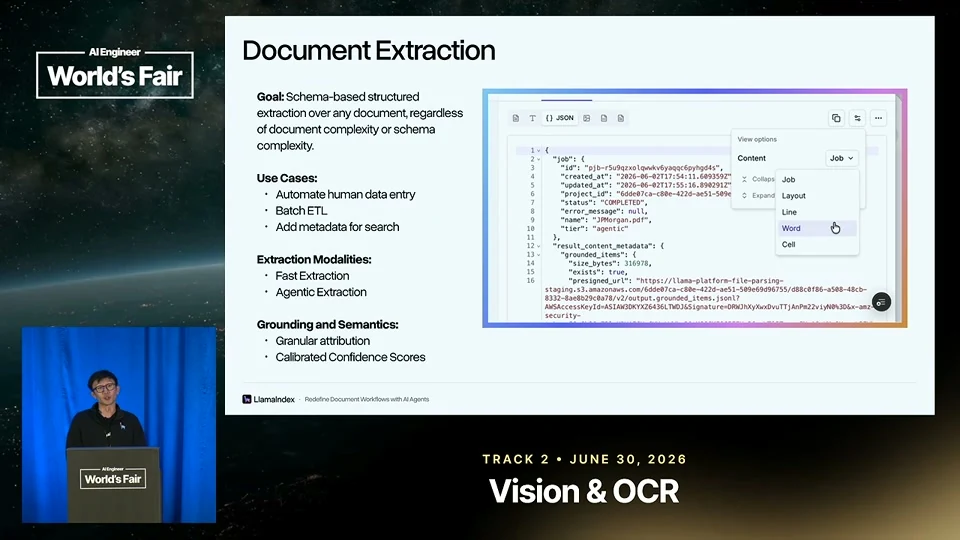
Task: Click the "TRACK 2 • JUNE 30, 2026" caption
Action: tap(584, 459)
